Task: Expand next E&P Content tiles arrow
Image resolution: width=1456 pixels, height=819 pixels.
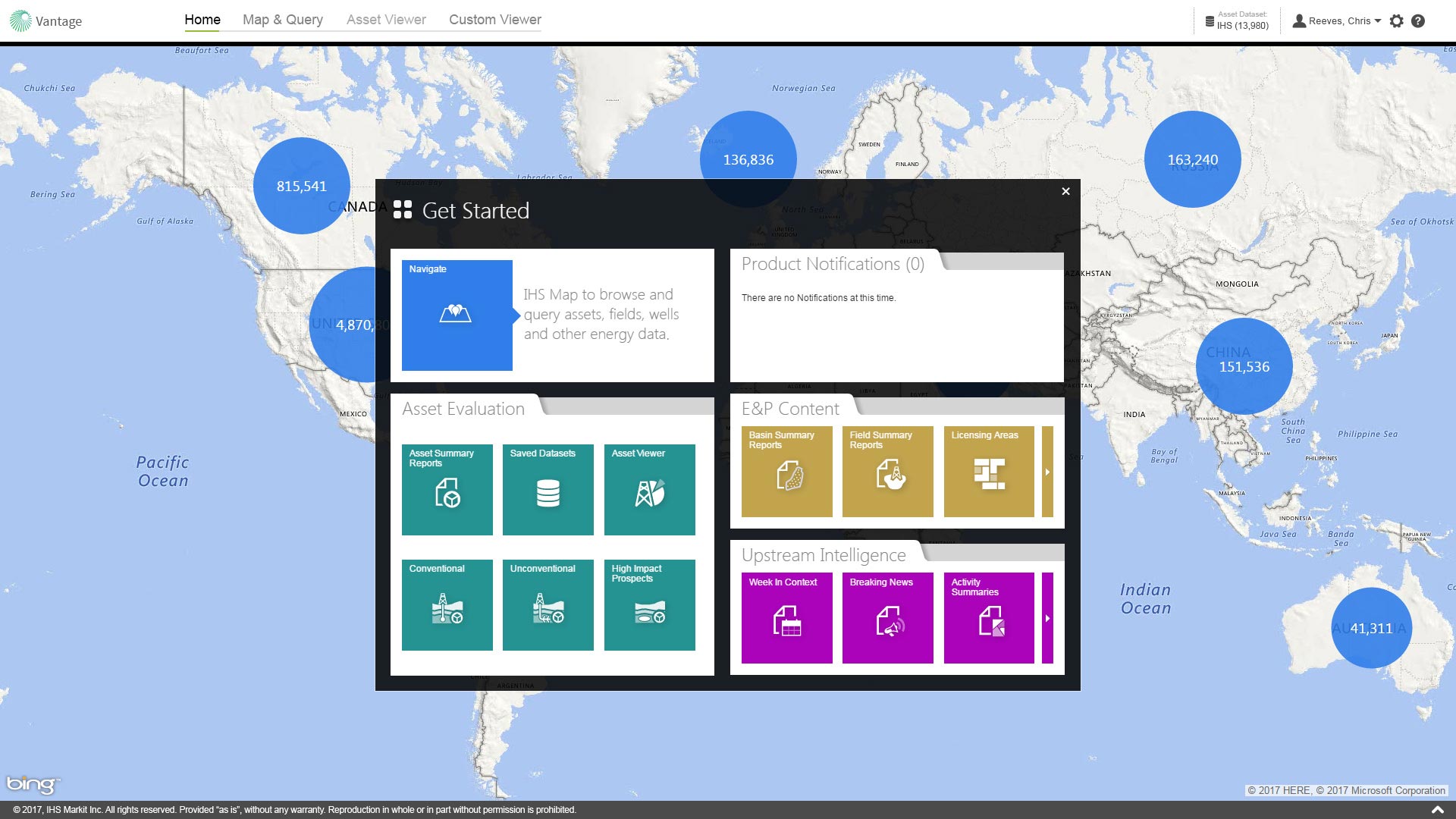Action: coord(1047,472)
